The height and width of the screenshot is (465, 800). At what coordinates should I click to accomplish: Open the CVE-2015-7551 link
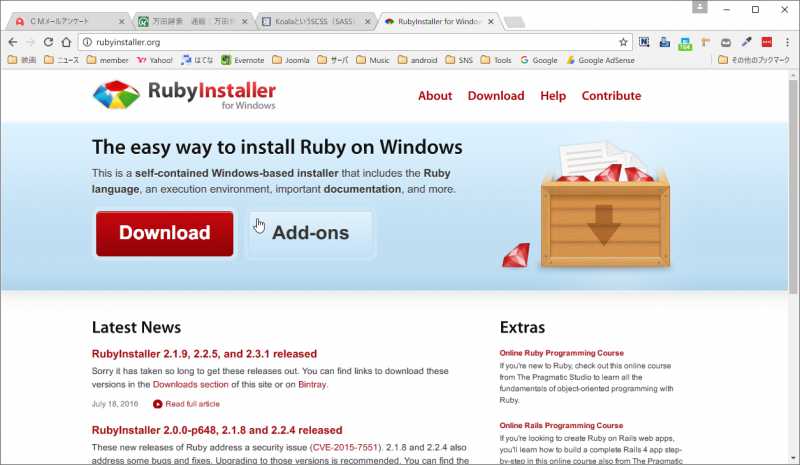click(x=345, y=447)
